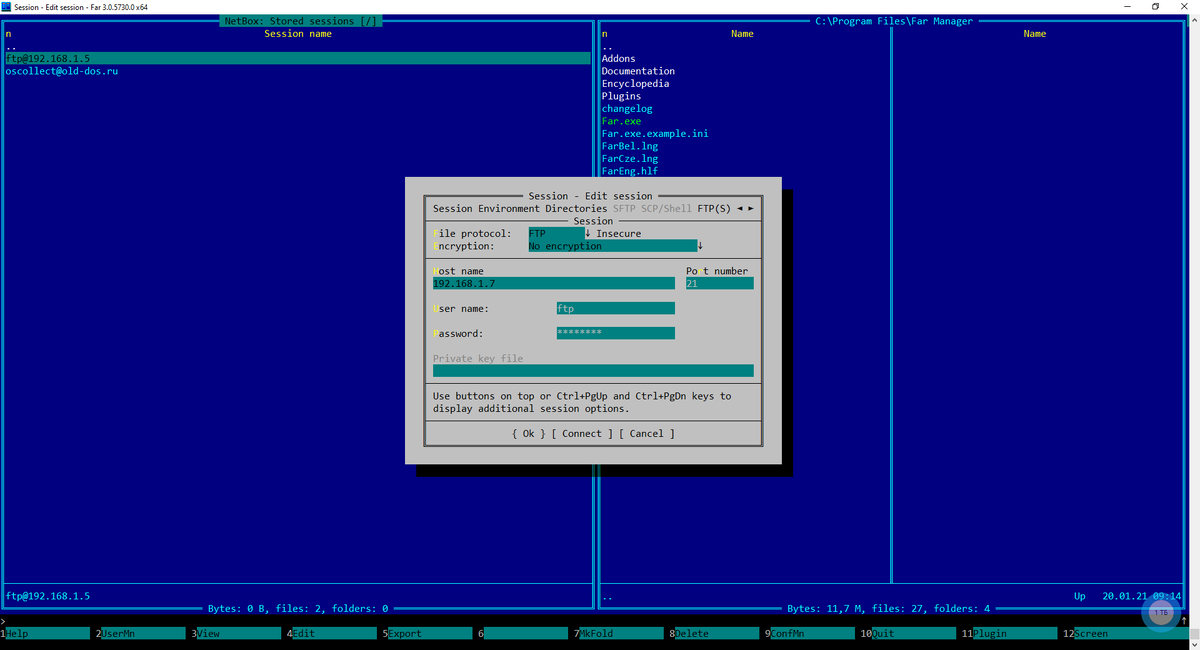The width and height of the screenshot is (1200, 650).
Task: Open the FTP(S) tab
Action: (714, 209)
